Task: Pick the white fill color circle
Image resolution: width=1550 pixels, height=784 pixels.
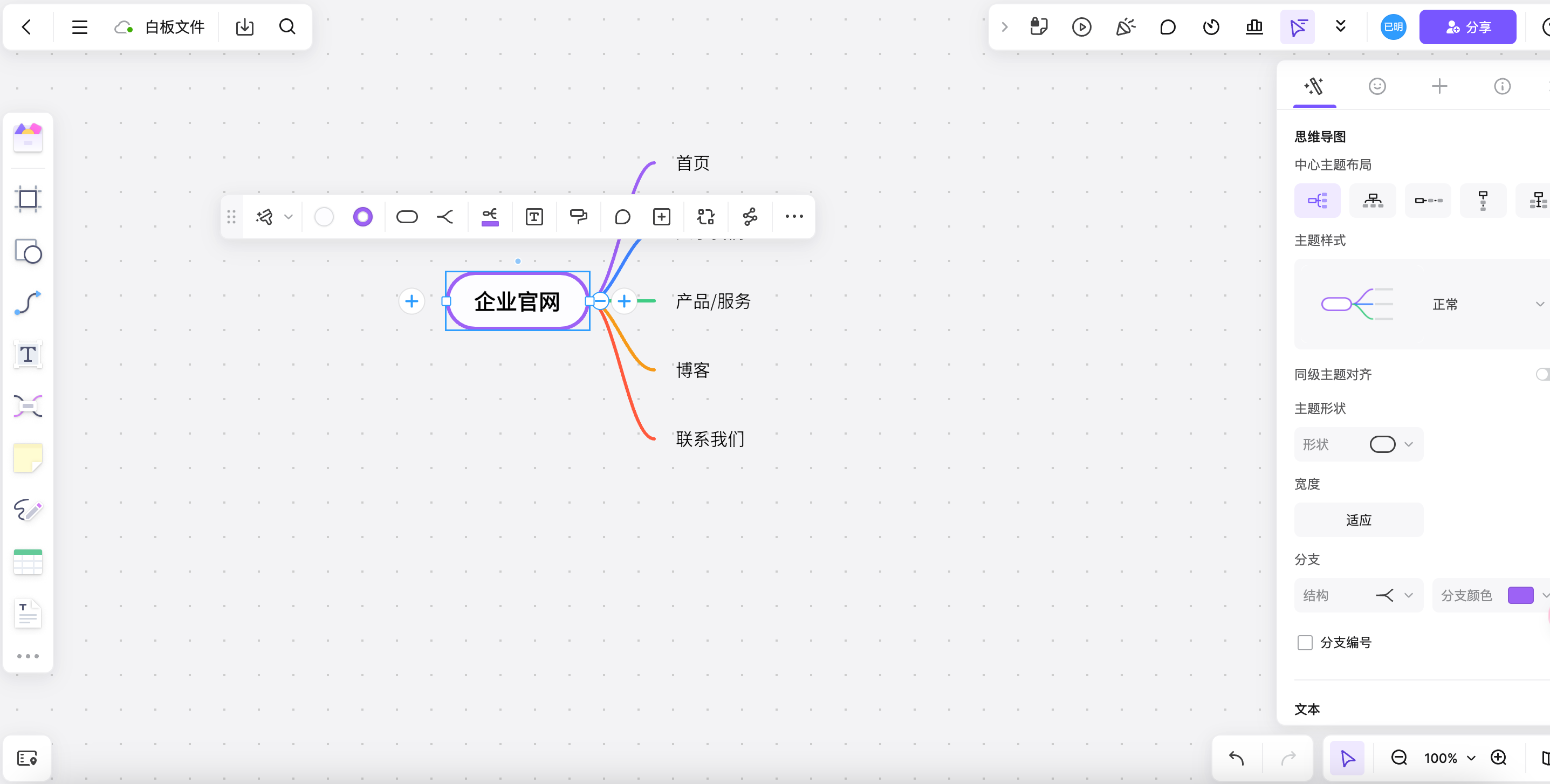Action: 324,217
